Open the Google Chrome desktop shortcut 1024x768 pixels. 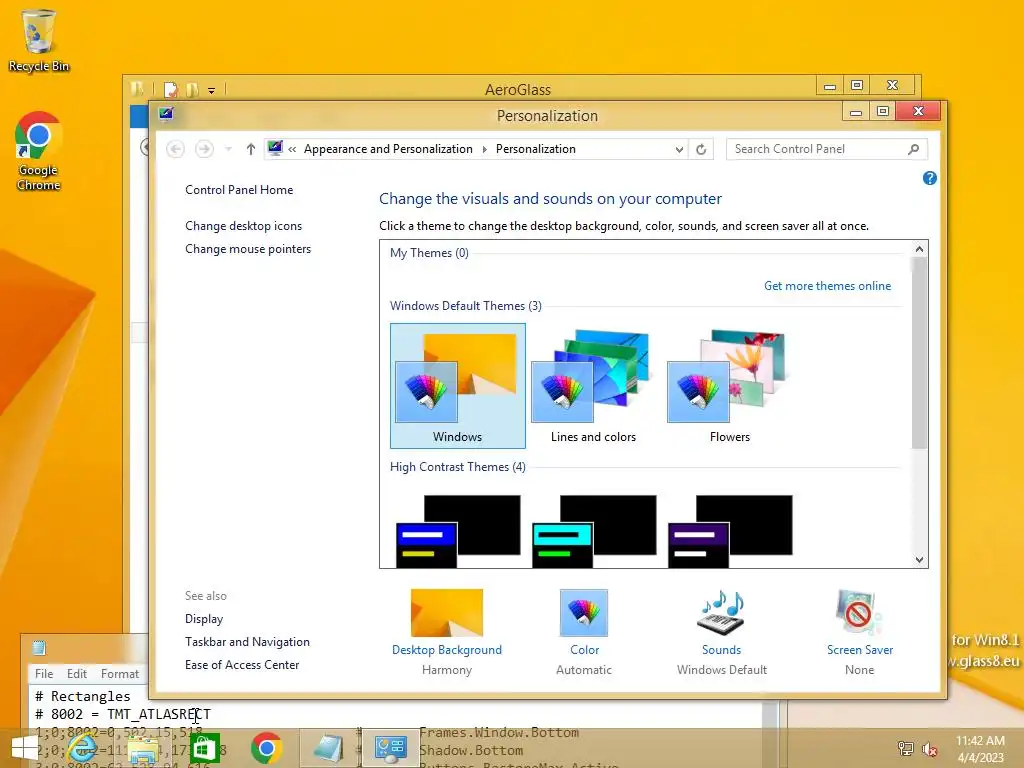click(39, 150)
